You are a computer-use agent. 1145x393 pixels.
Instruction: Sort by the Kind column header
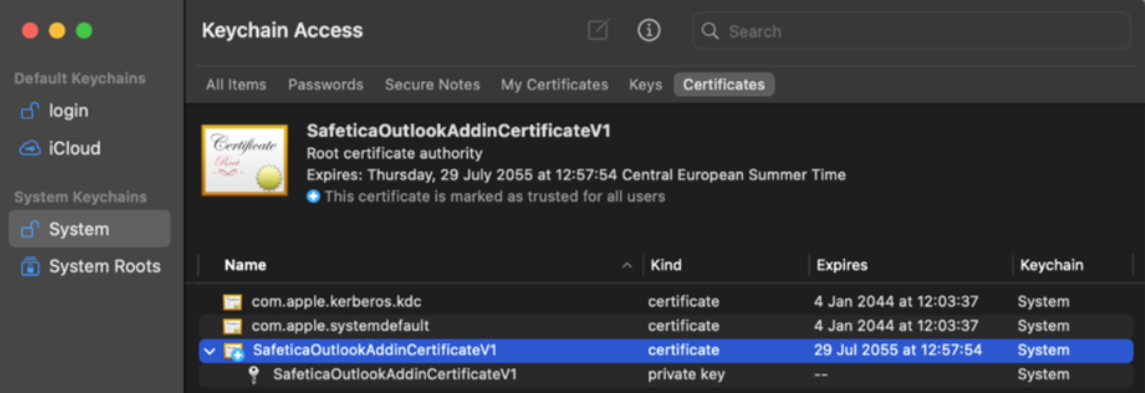[666, 265]
